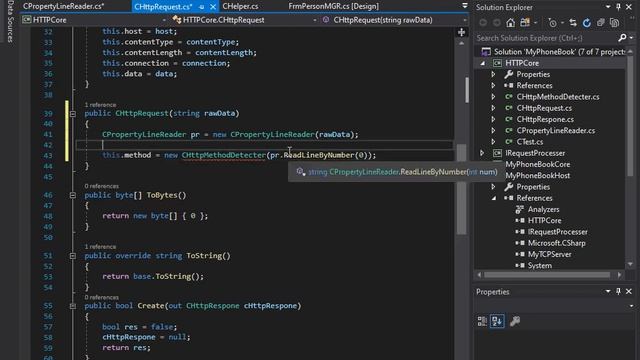The image size is (640, 360).
Task: Select Microsoft.CSharp reference
Action: [x=556, y=243]
